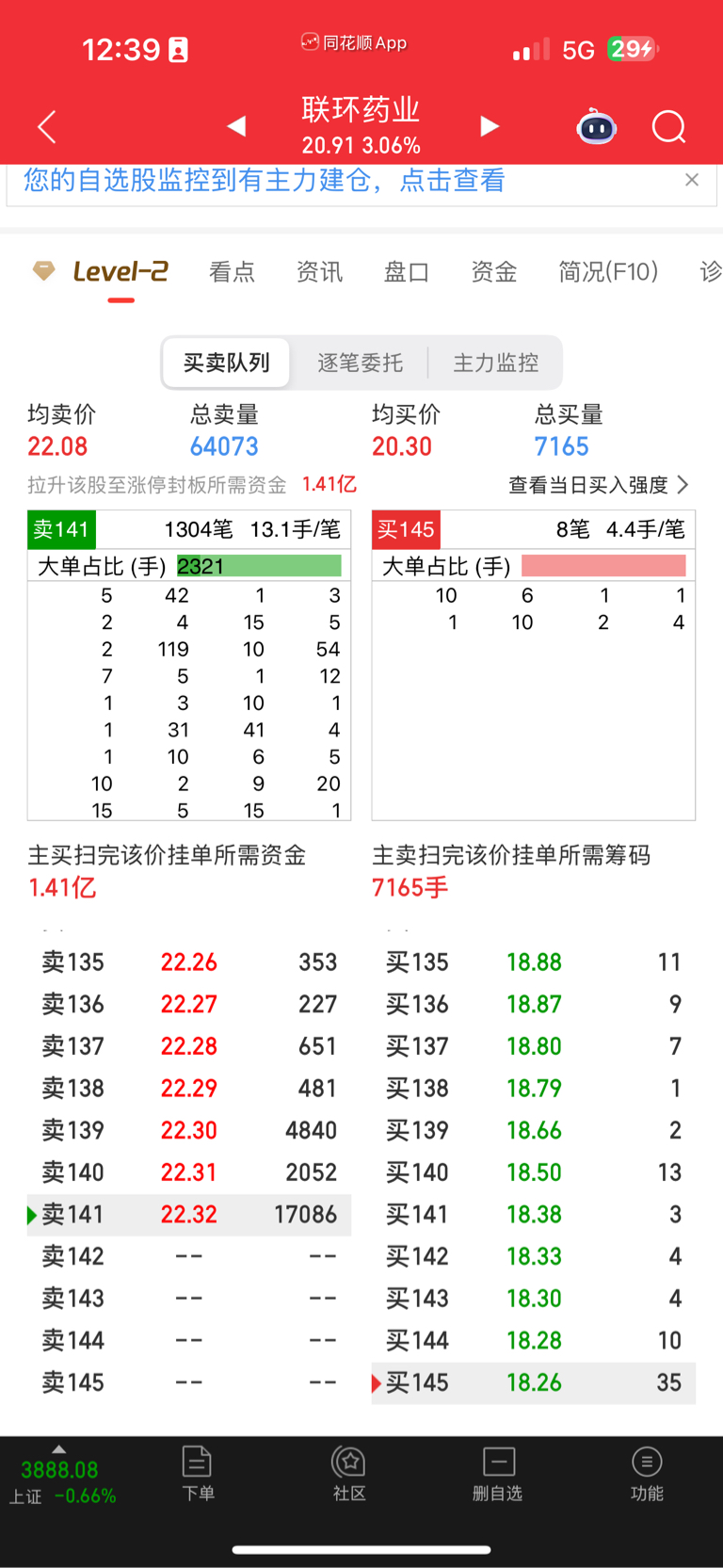Open the robot AI assistant icon
This screenshot has height=1568, width=723.
(596, 126)
